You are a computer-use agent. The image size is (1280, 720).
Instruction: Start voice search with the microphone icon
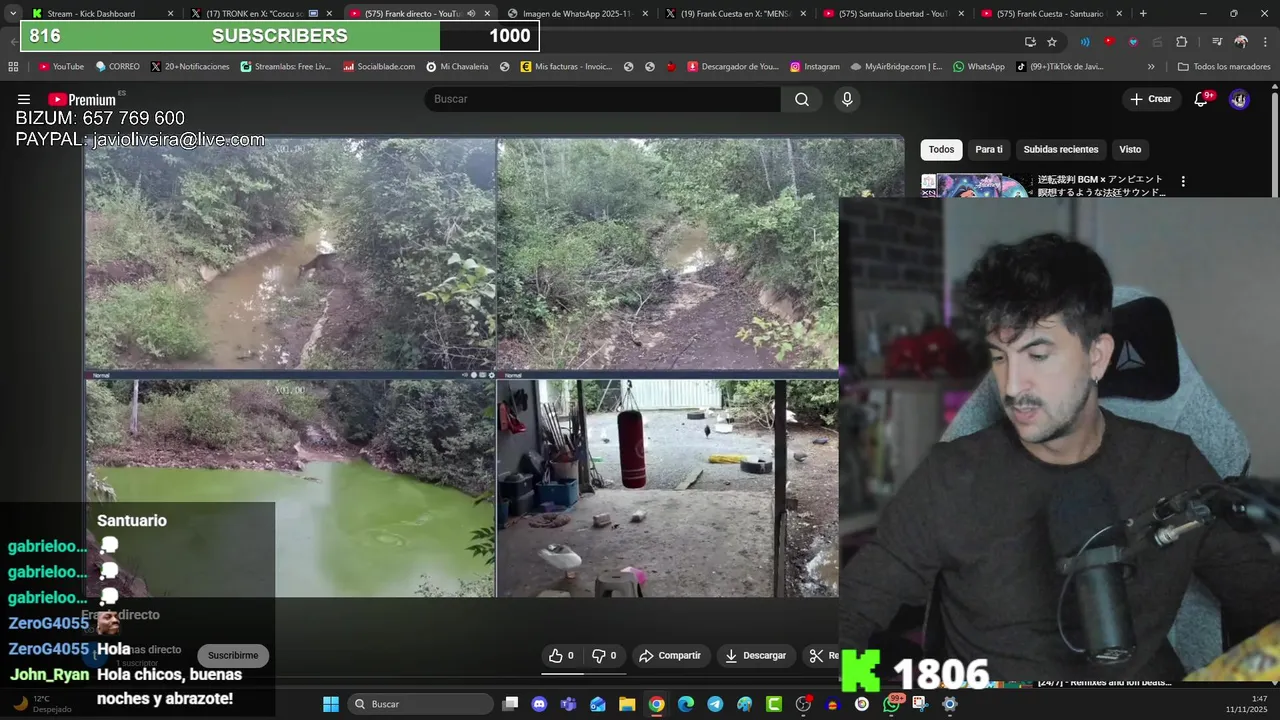[847, 99]
